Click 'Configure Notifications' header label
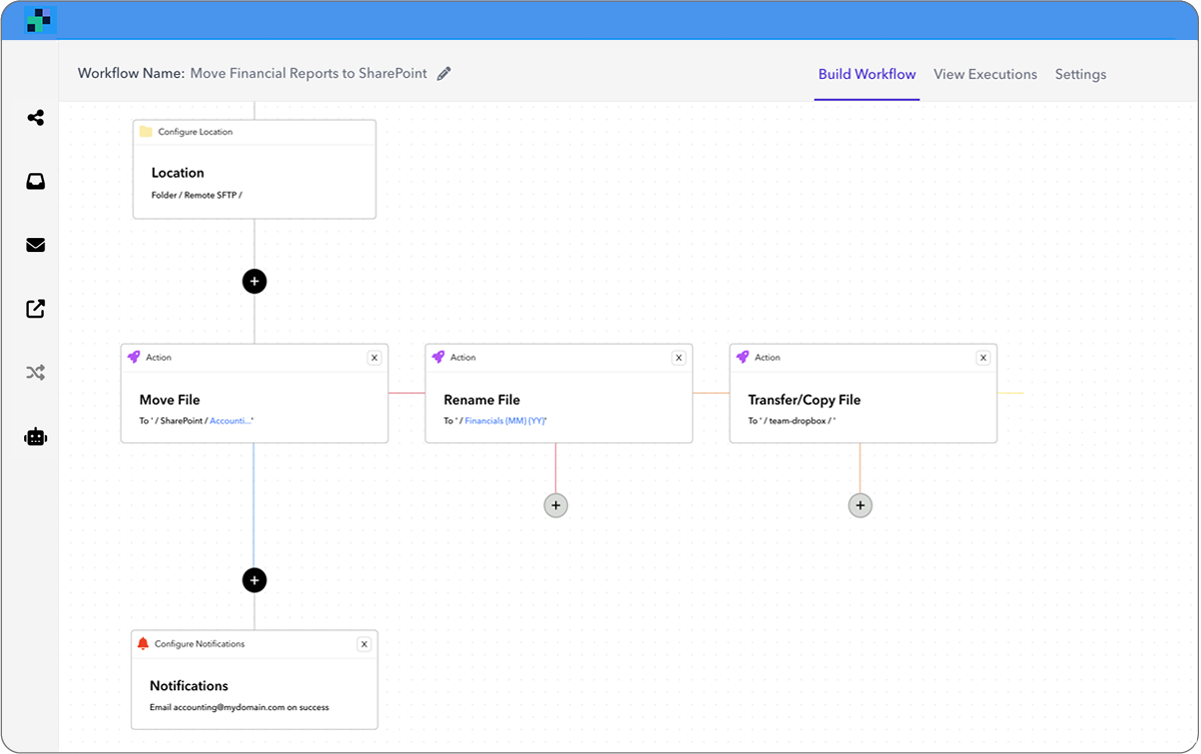This screenshot has width=1201, height=754. pos(199,644)
